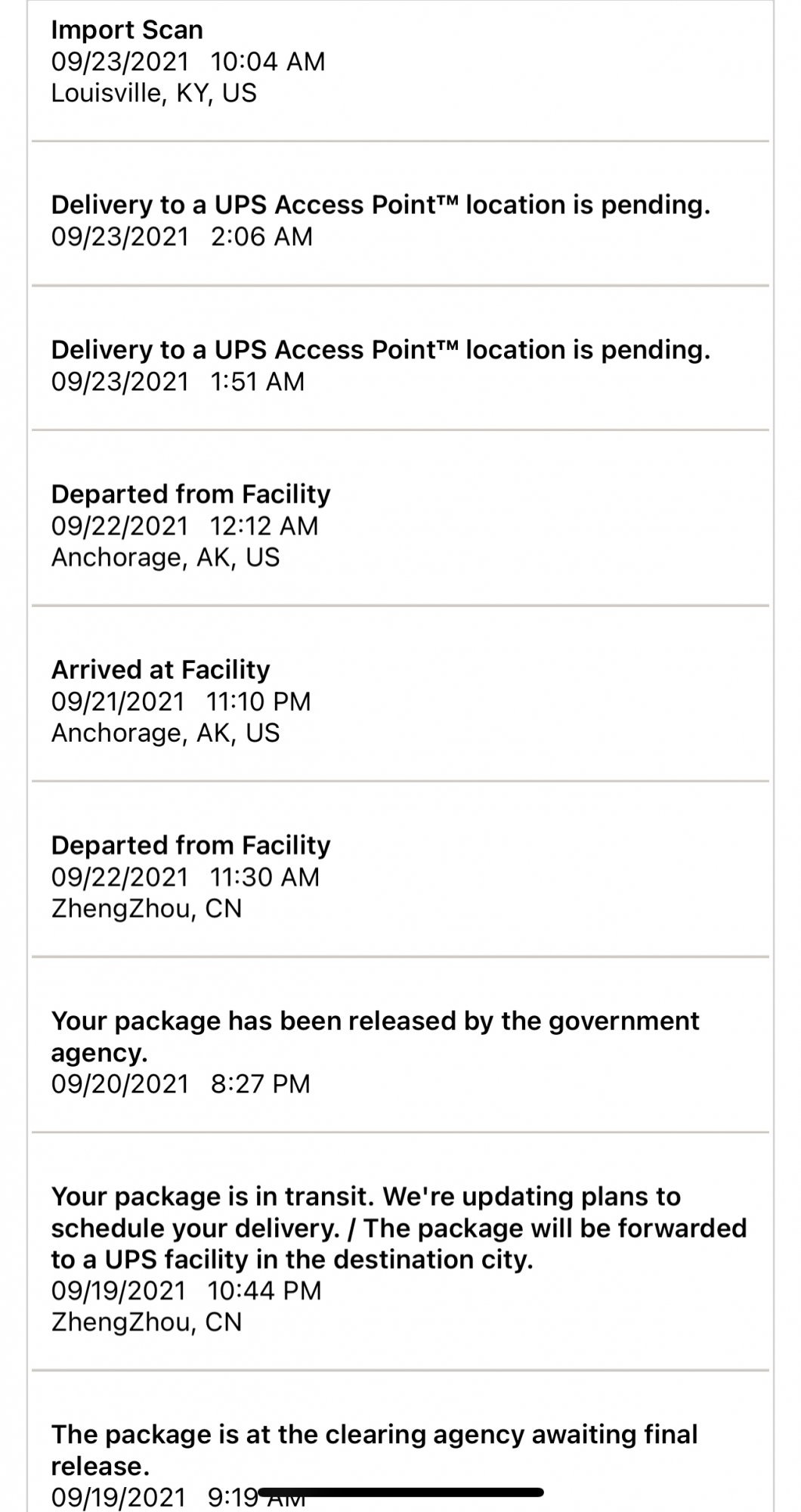Select Arrived at Facility Anchorage entry
Image resolution: width=801 pixels, height=1512 pixels.
[x=400, y=694]
